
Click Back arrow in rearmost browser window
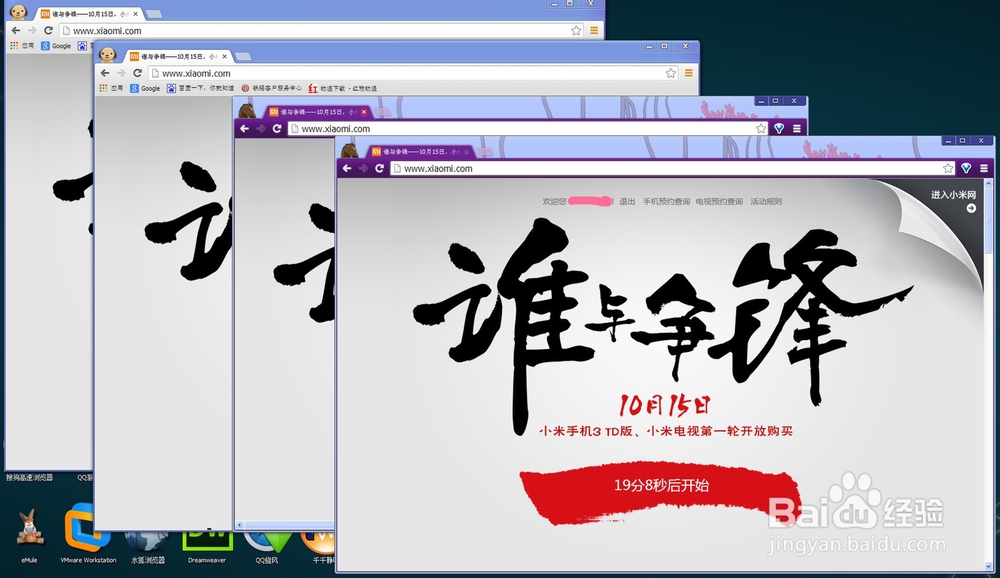point(16,31)
